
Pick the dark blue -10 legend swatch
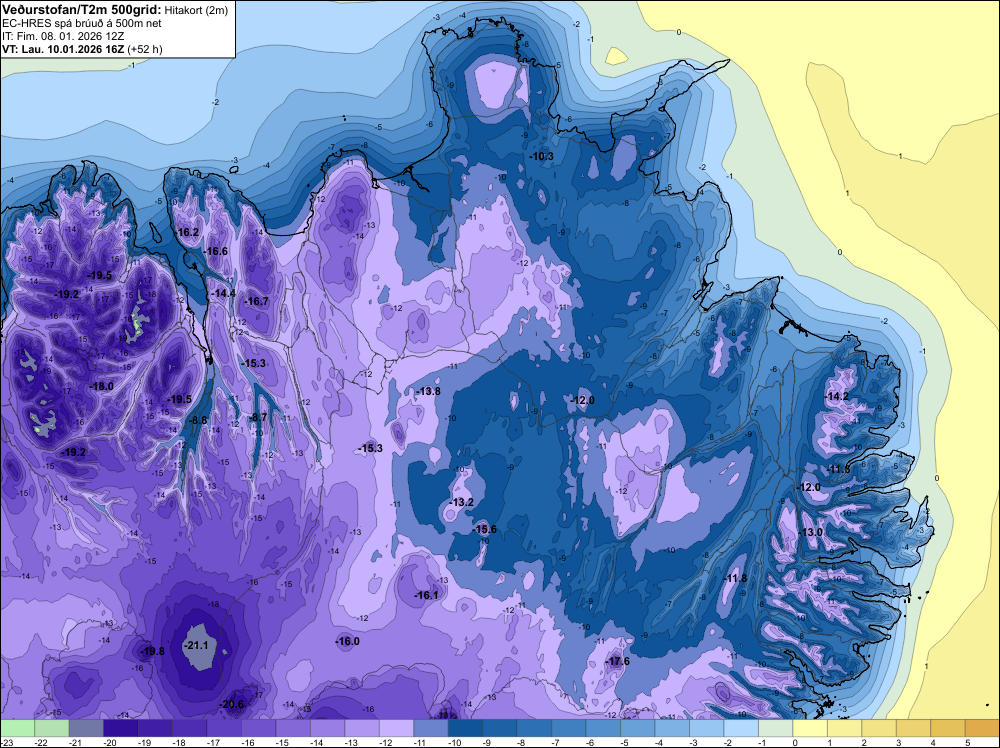pos(466,728)
